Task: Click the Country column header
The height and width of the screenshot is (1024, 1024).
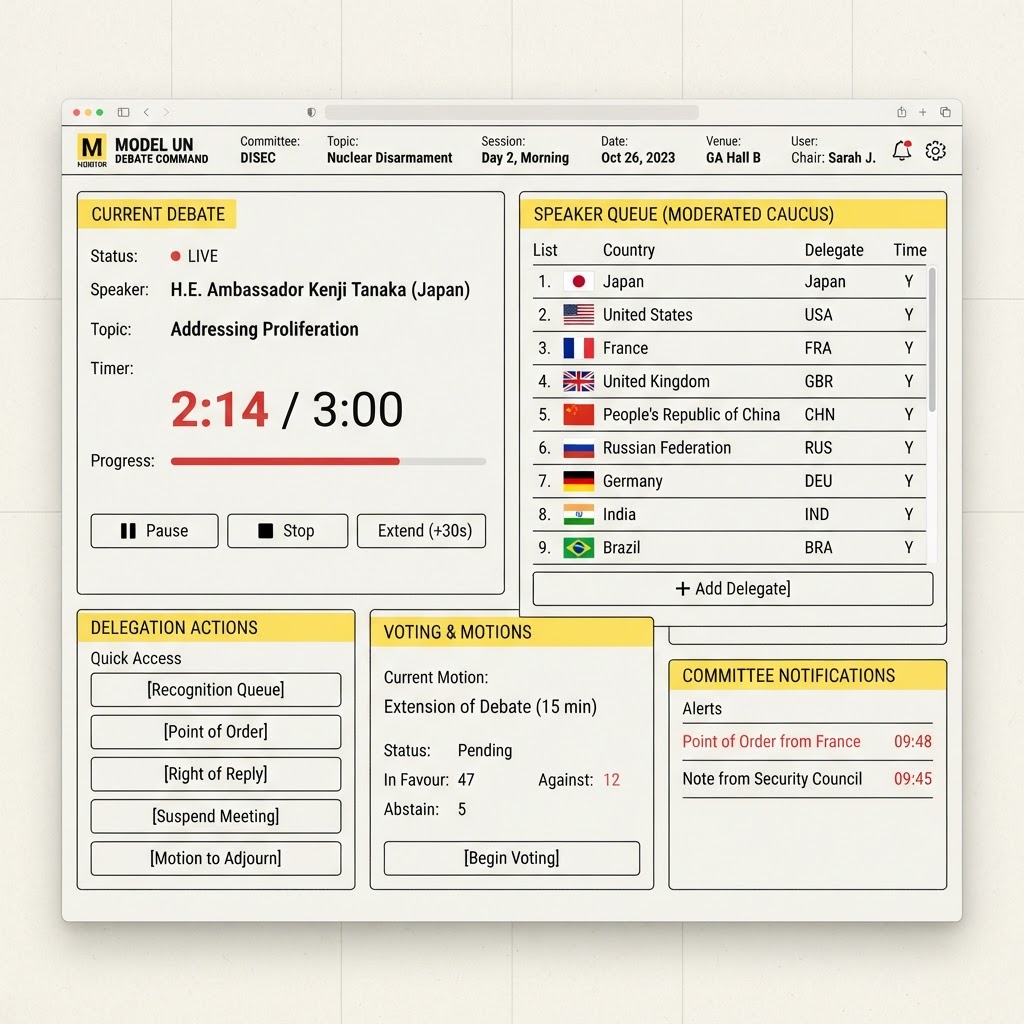Action: [x=628, y=250]
